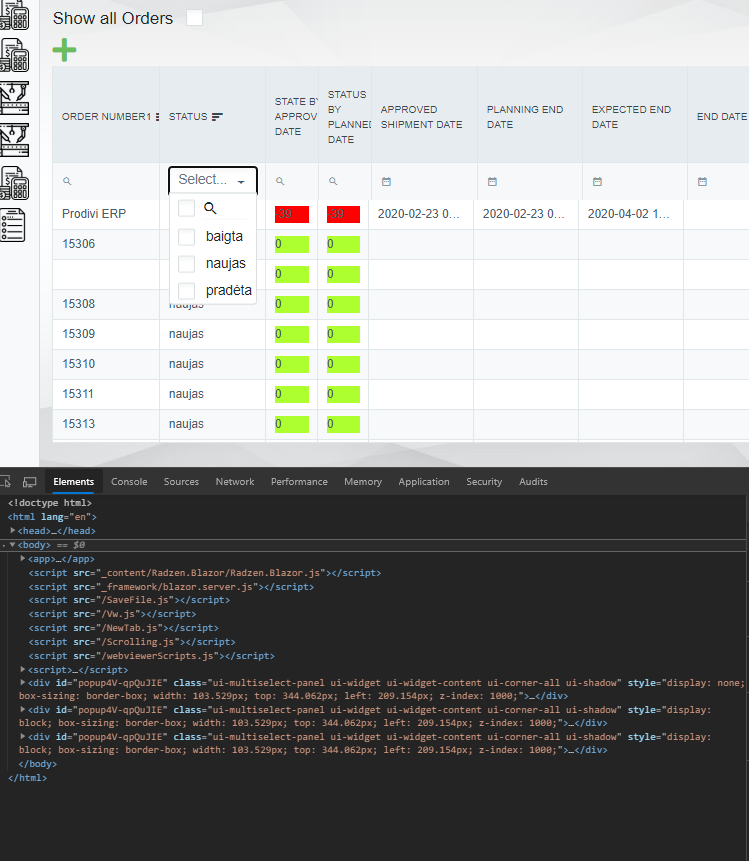The width and height of the screenshot is (749, 861).
Task: Click the red State by Approved Date cell
Action: [292, 214]
